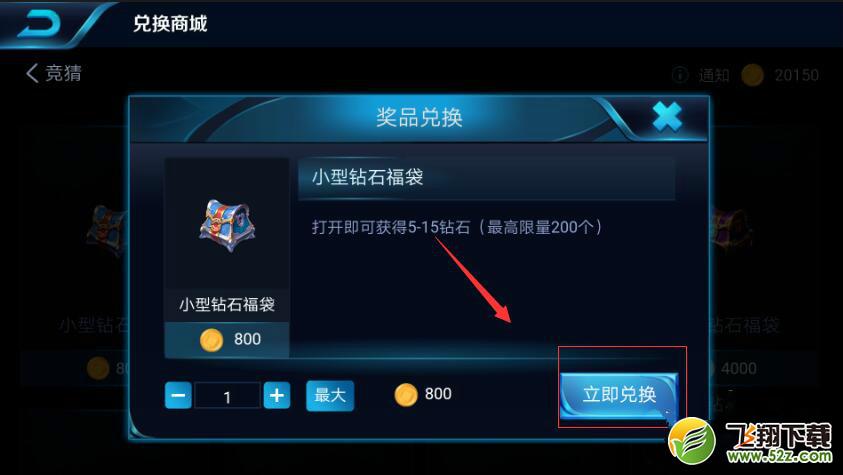Click the coin icon under the chest card

tap(211, 340)
